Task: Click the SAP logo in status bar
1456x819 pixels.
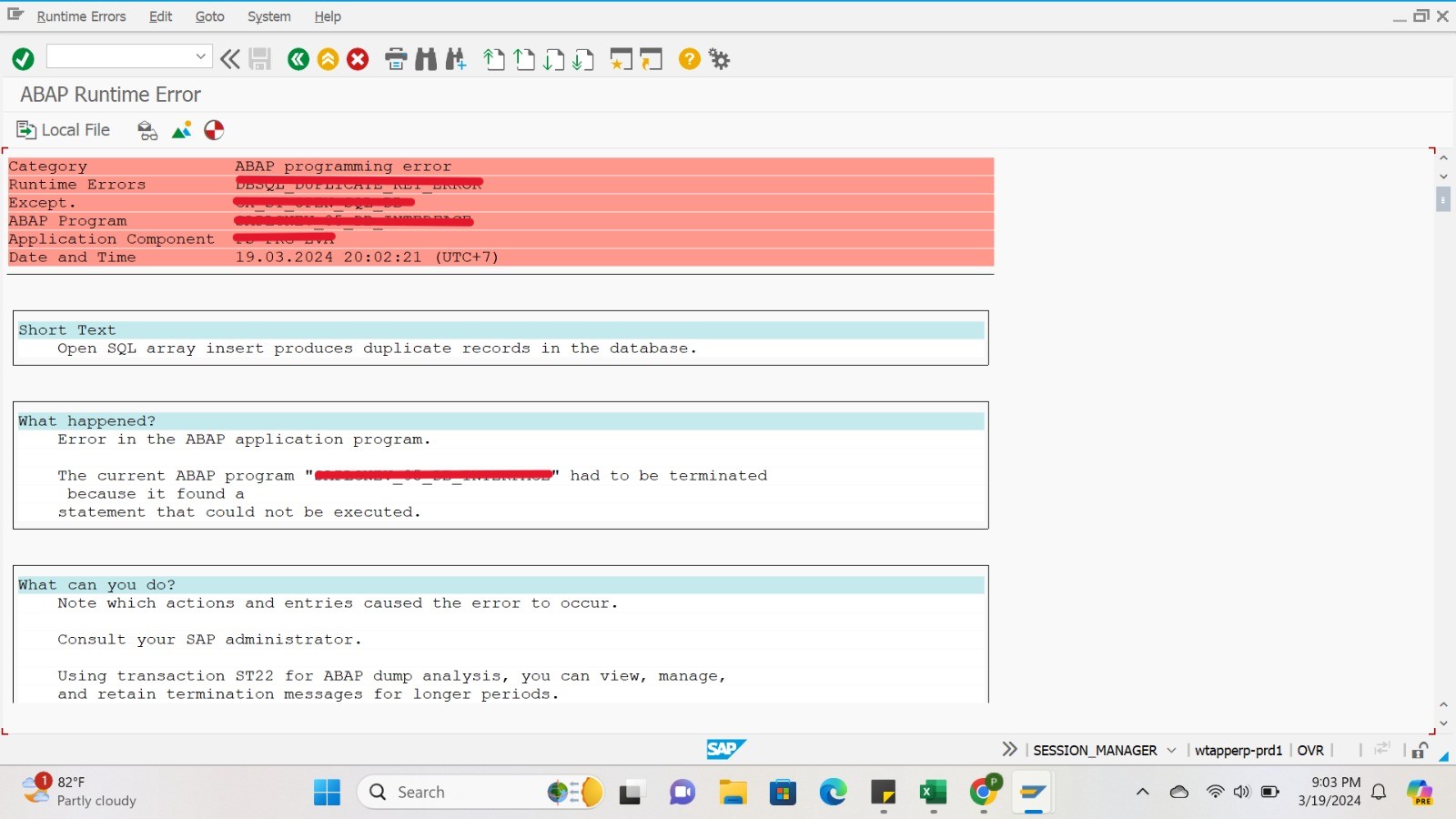Action: pos(725,749)
